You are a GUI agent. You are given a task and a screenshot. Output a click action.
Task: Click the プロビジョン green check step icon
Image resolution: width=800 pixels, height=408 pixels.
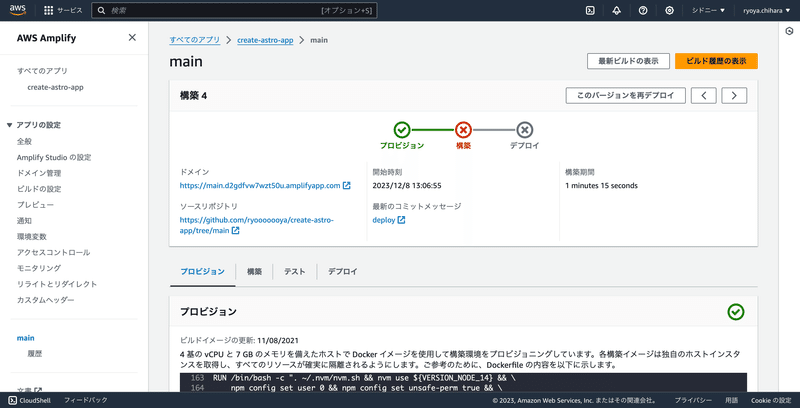tap(402, 130)
